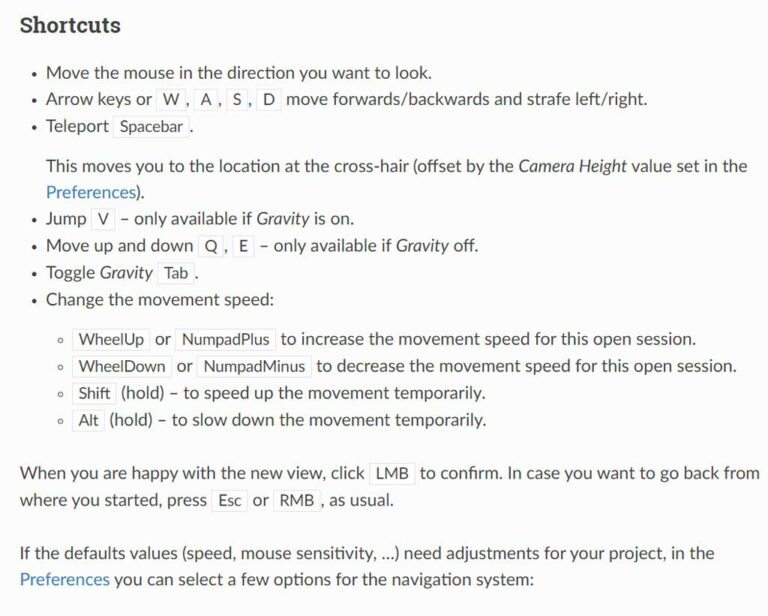Click the Shortcuts heading
768x616 pixels.
(x=70, y=25)
